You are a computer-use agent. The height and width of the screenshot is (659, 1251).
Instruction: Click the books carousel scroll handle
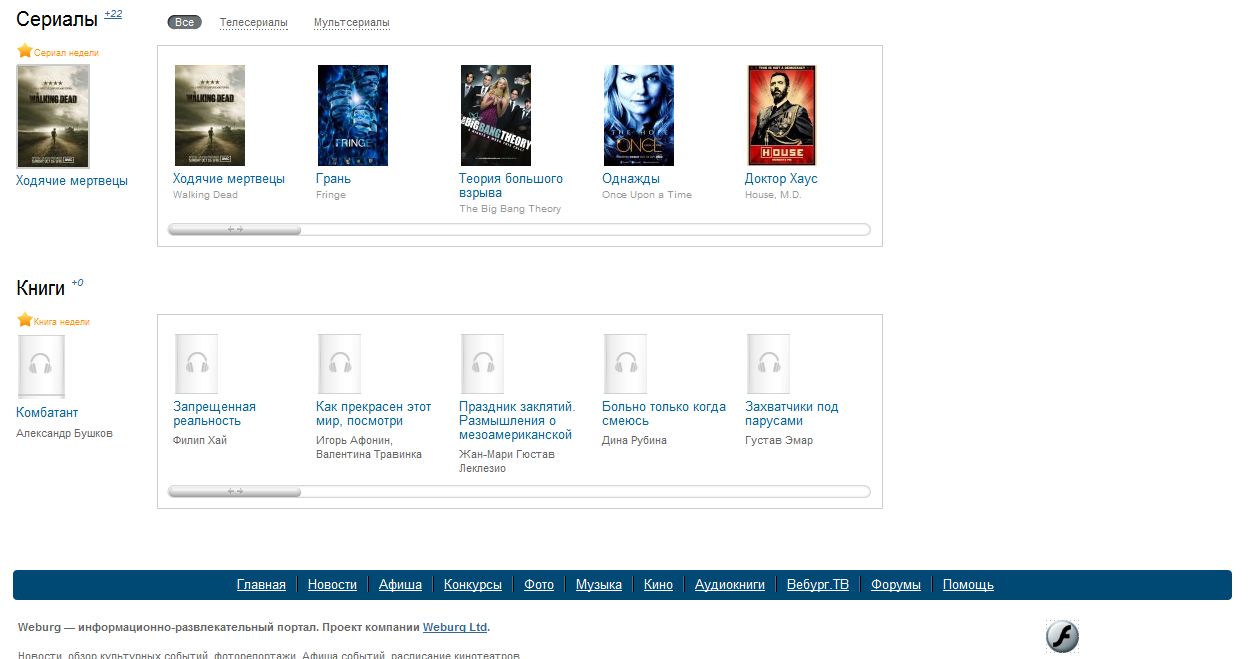(x=235, y=492)
